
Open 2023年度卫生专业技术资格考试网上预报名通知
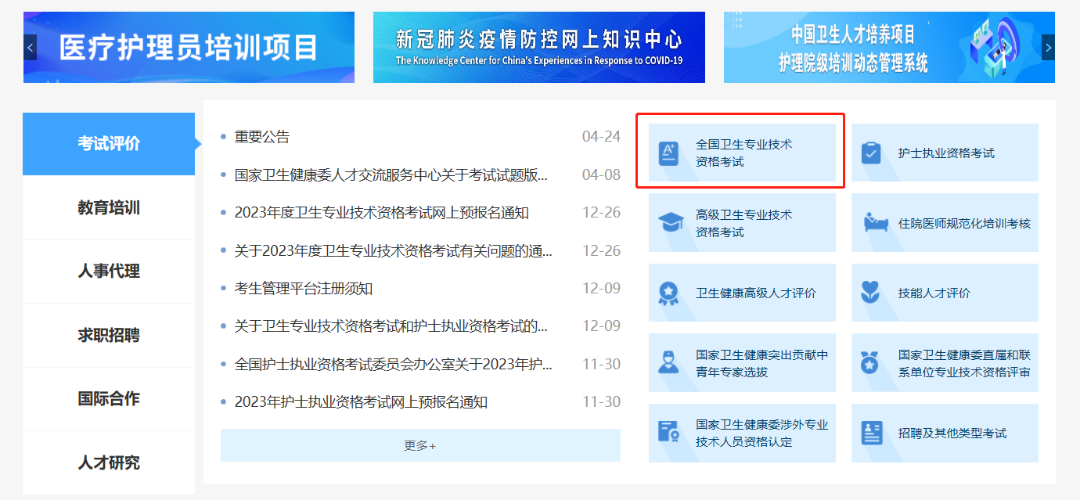(382, 213)
